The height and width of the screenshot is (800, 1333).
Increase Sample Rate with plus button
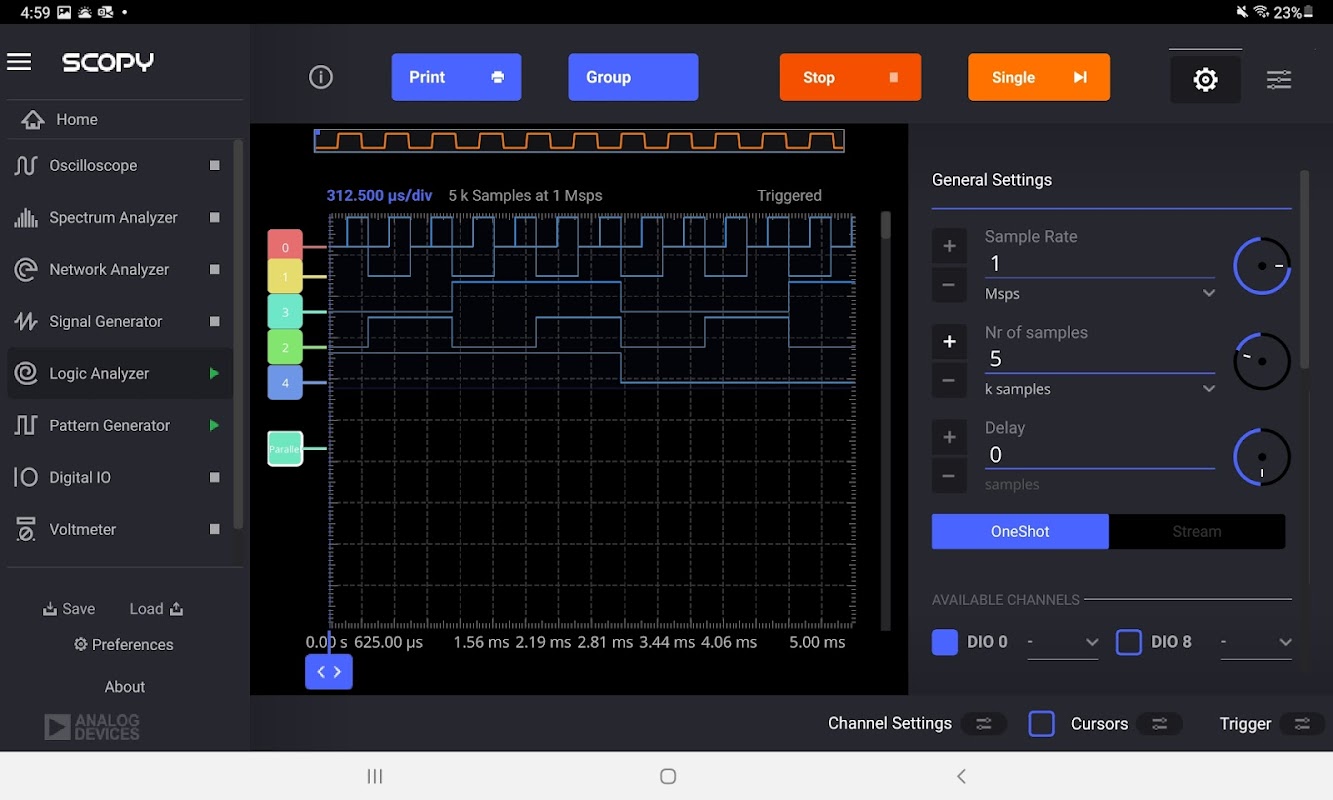tap(949, 246)
